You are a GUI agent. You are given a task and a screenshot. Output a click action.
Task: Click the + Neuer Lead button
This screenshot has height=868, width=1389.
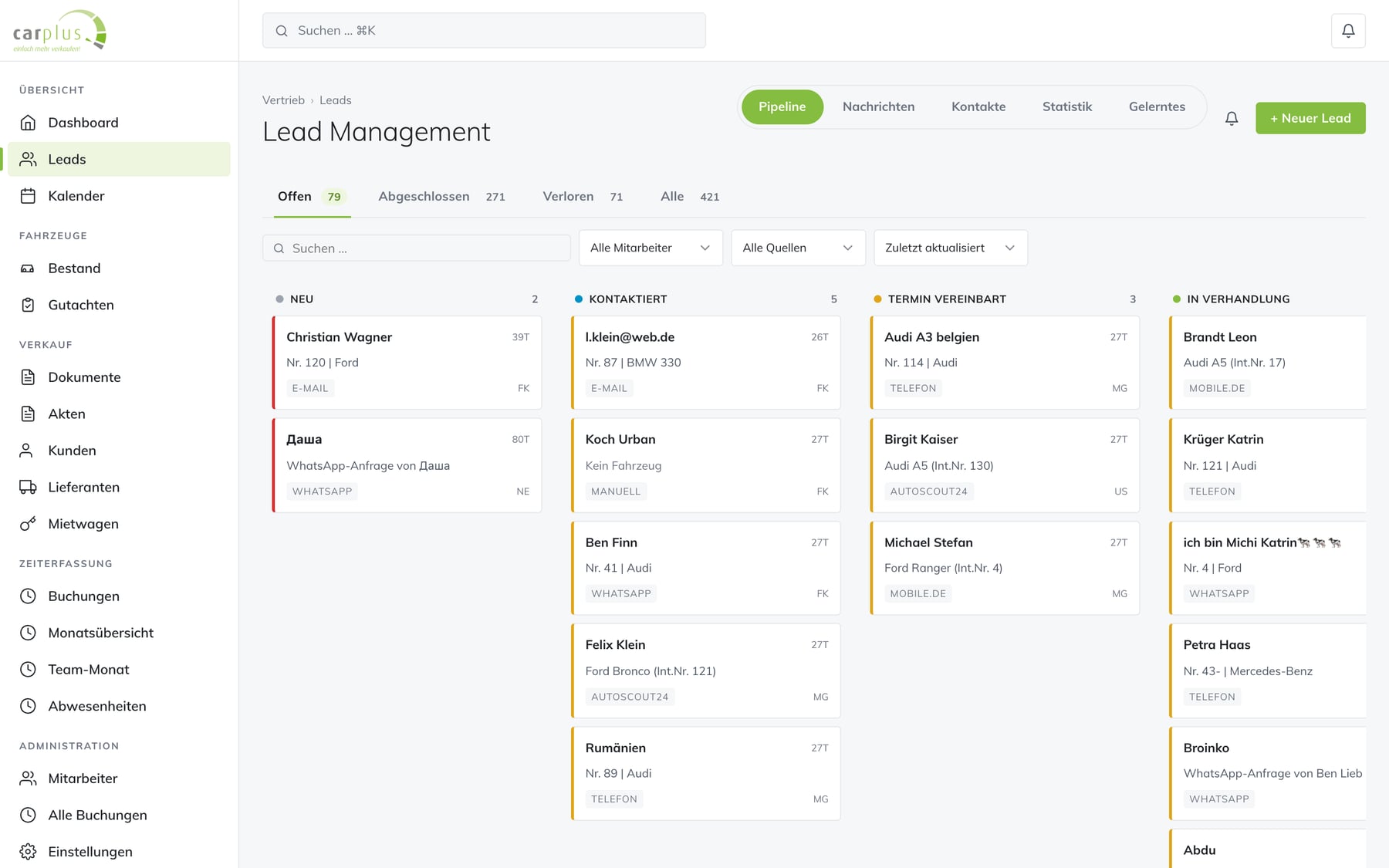1310,118
